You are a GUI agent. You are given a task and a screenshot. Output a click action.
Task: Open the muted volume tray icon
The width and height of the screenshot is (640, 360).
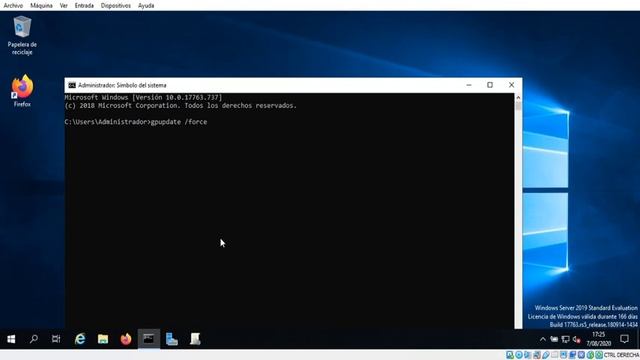(576, 339)
